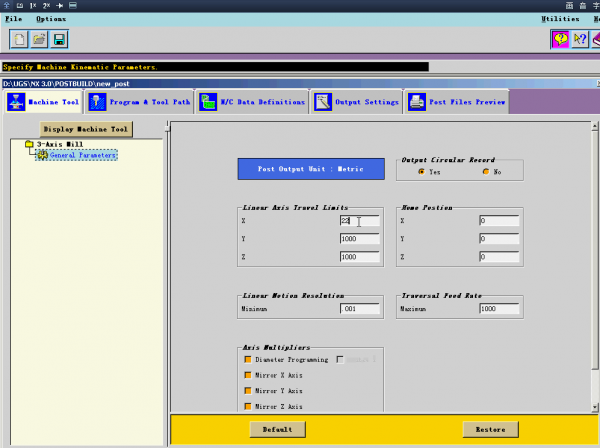
Task: Switch to N/C Data Definitions tab
Action: (x=252, y=102)
